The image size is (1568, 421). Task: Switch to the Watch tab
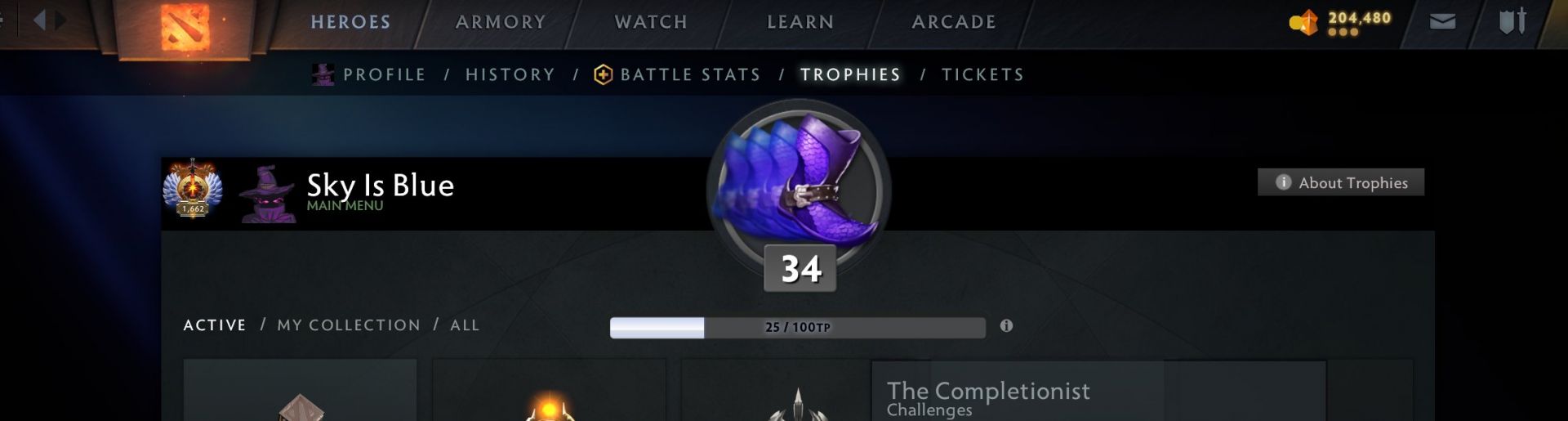651,22
